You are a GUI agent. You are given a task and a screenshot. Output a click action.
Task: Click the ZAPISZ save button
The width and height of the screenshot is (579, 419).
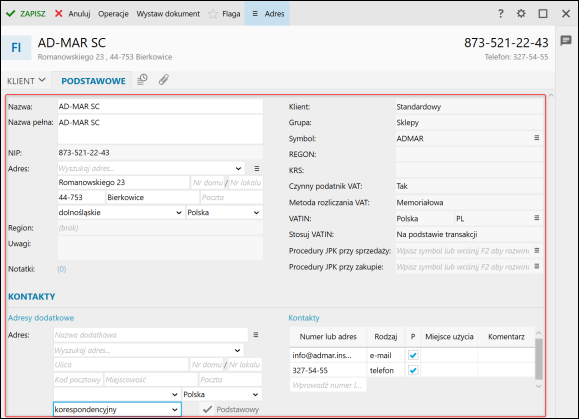pos(26,14)
